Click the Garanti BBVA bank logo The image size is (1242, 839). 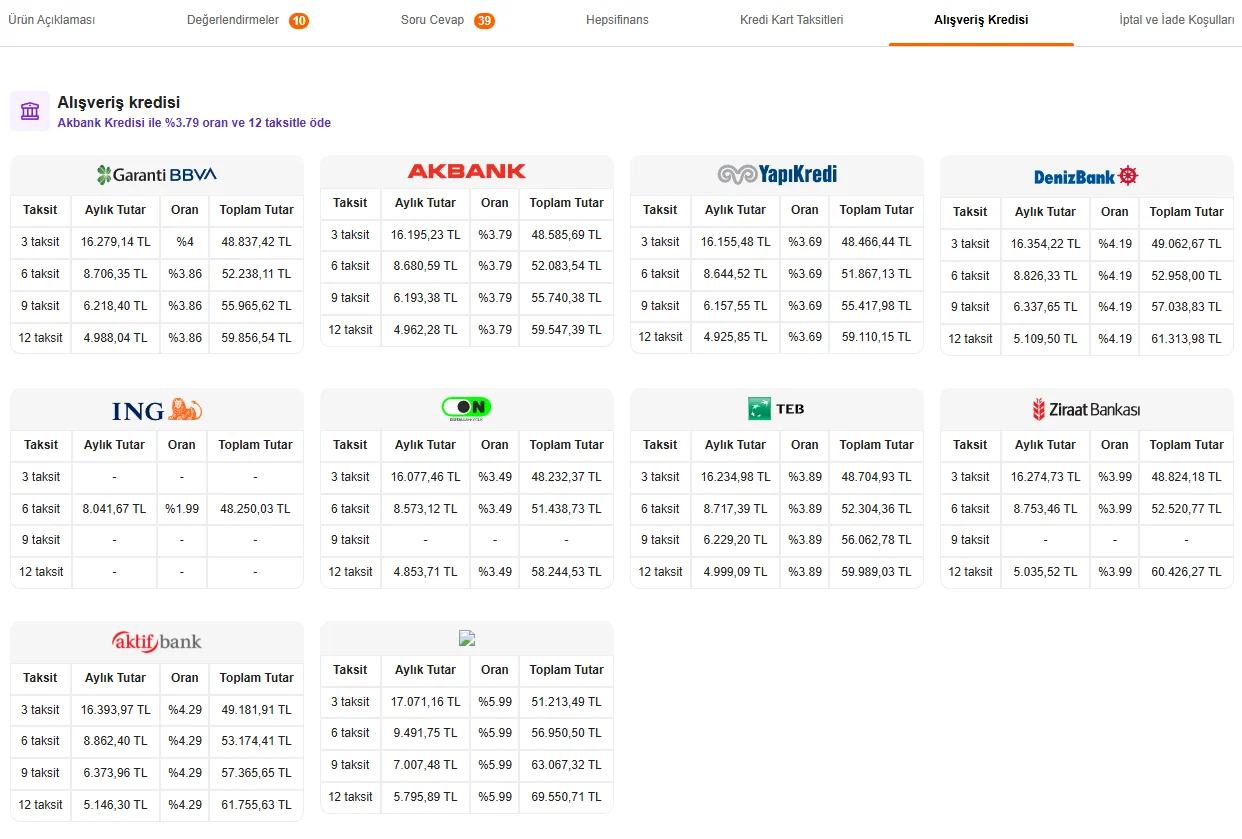pos(157,175)
